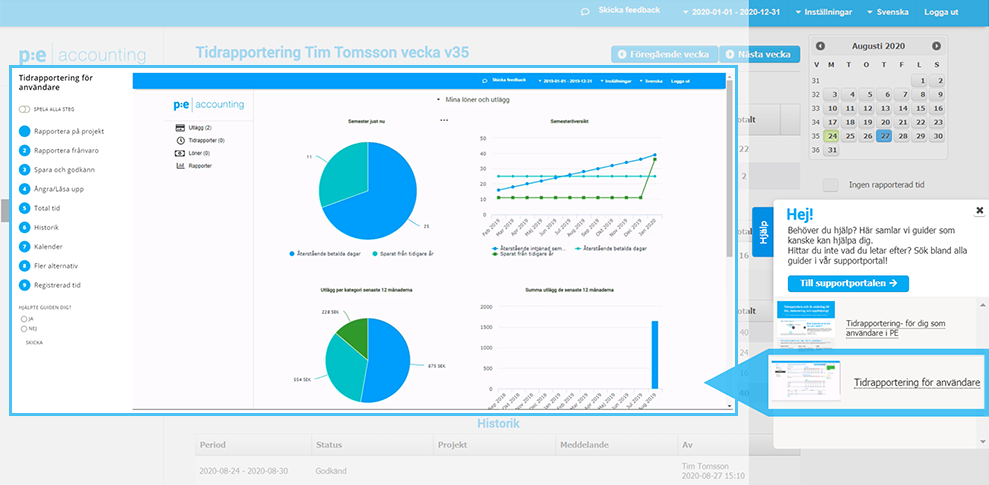Click the main p:e accounting logo top left
Image resolution: width=989 pixels, height=485 pixels.
pos(83,56)
